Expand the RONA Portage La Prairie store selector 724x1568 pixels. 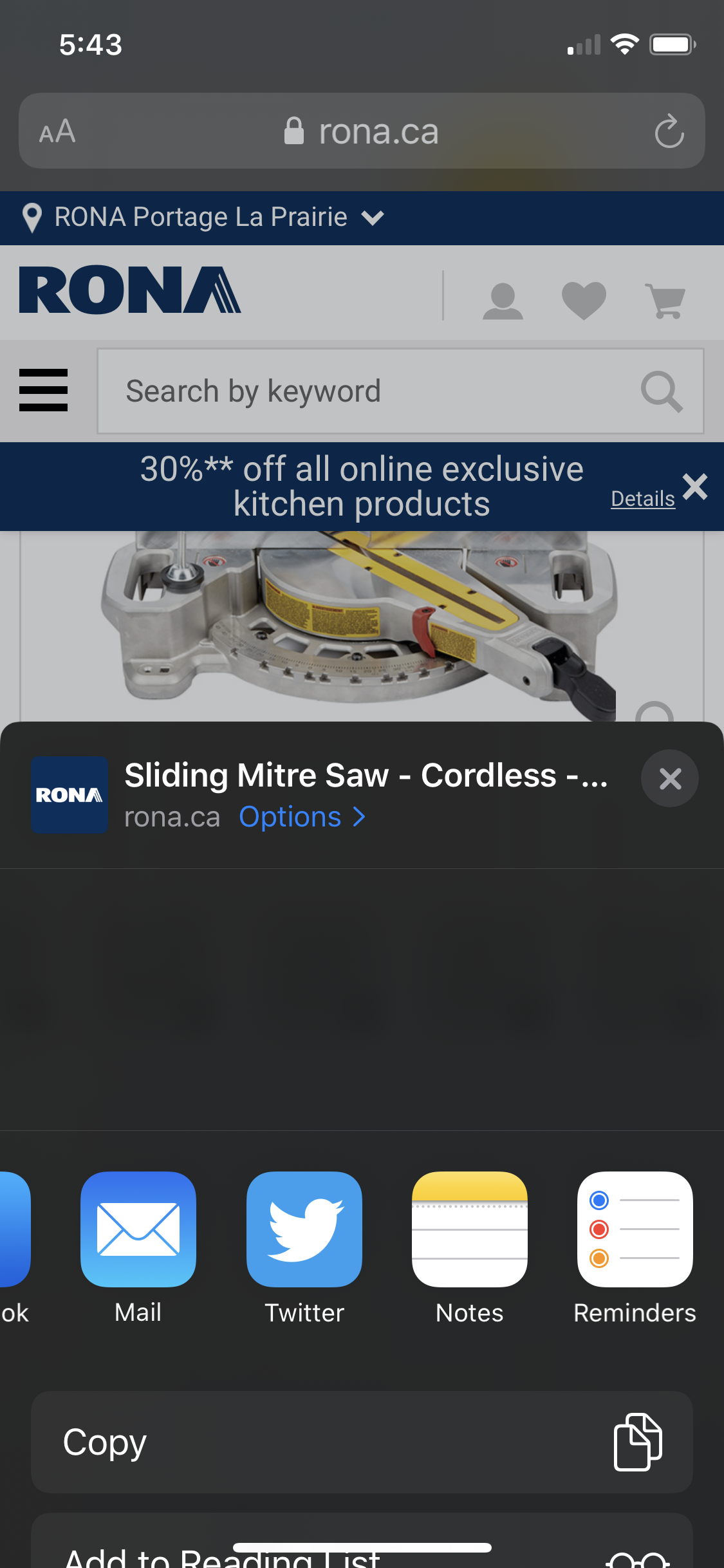204,218
